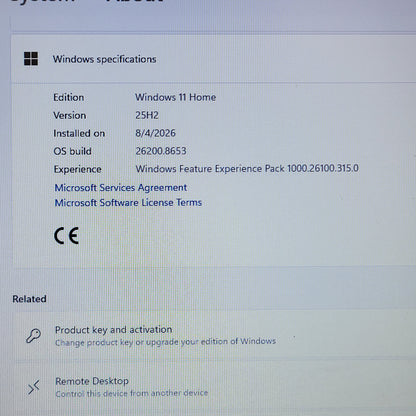Click the Related section heading
Viewport: 416px width, 416px height.
point(29,299)
